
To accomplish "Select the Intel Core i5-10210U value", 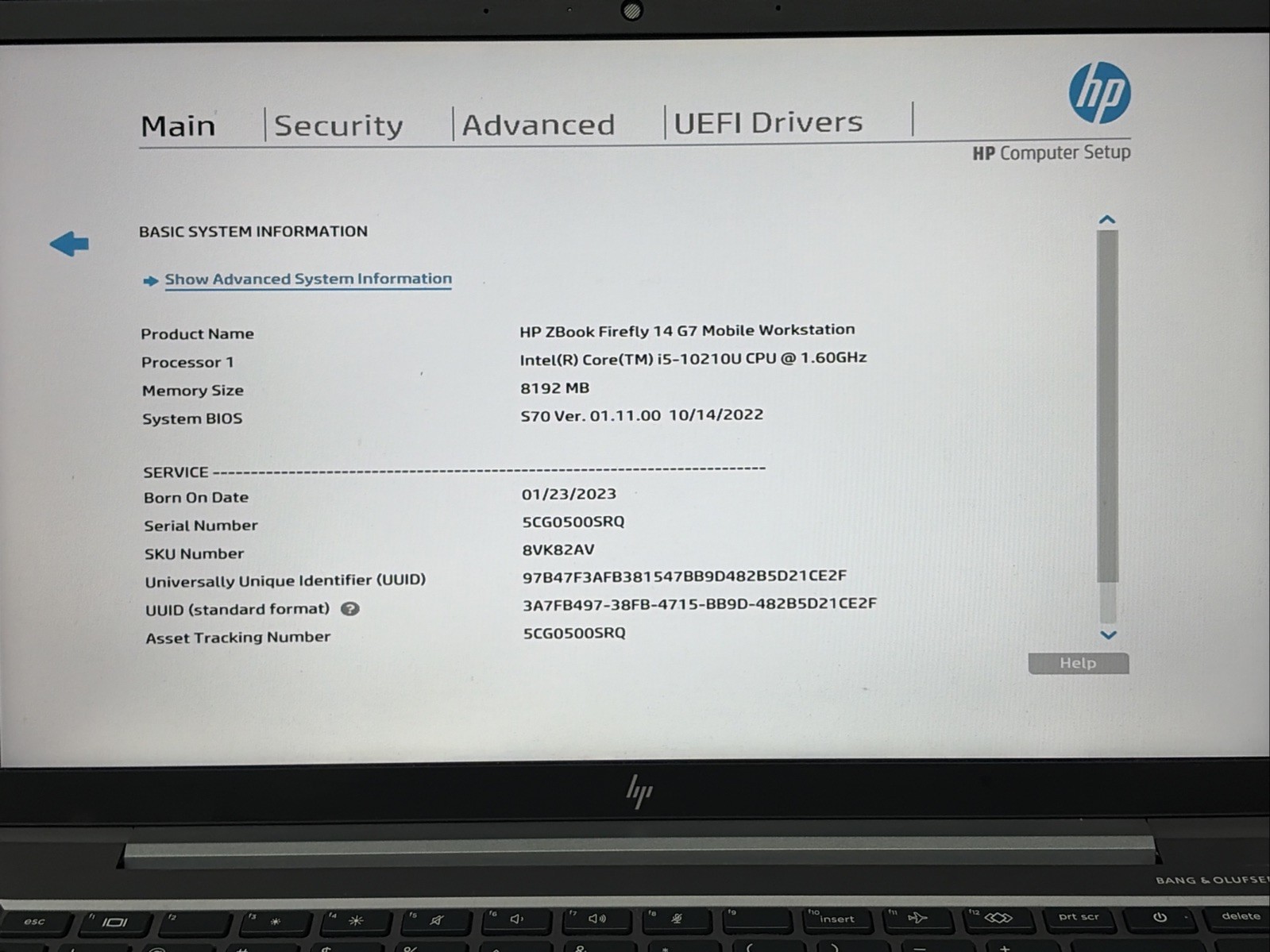I will point(693,358).
